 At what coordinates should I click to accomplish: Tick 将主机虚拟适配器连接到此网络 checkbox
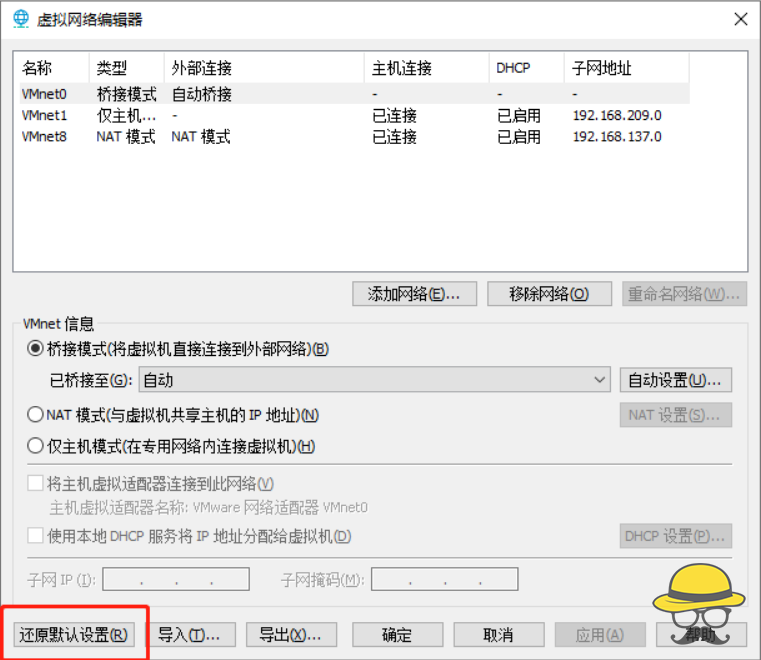[35, 483]
